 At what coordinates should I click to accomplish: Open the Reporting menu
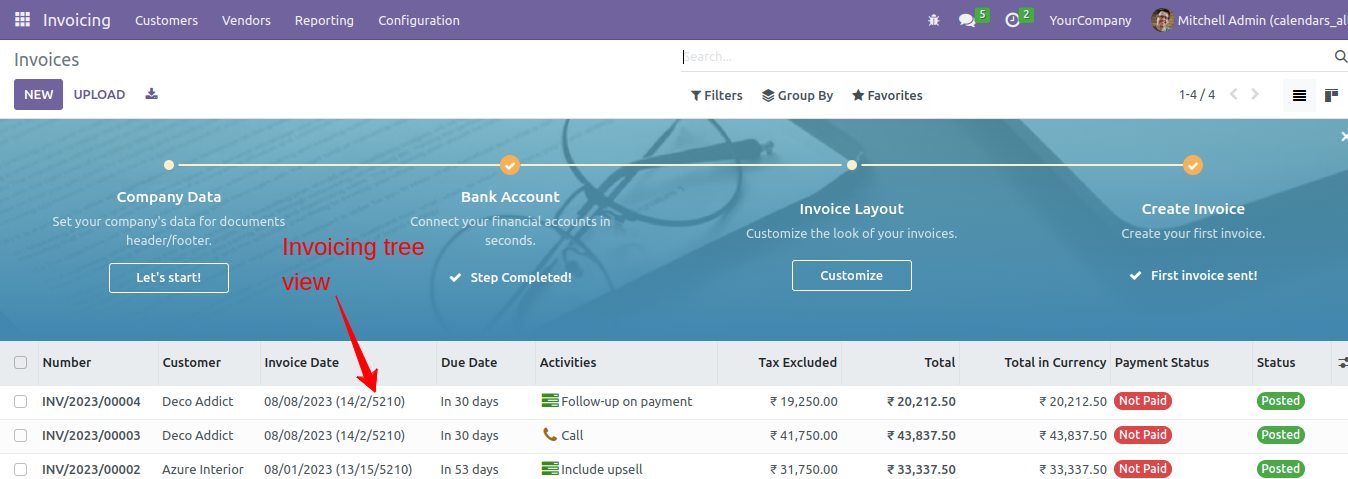coord(324,20)
